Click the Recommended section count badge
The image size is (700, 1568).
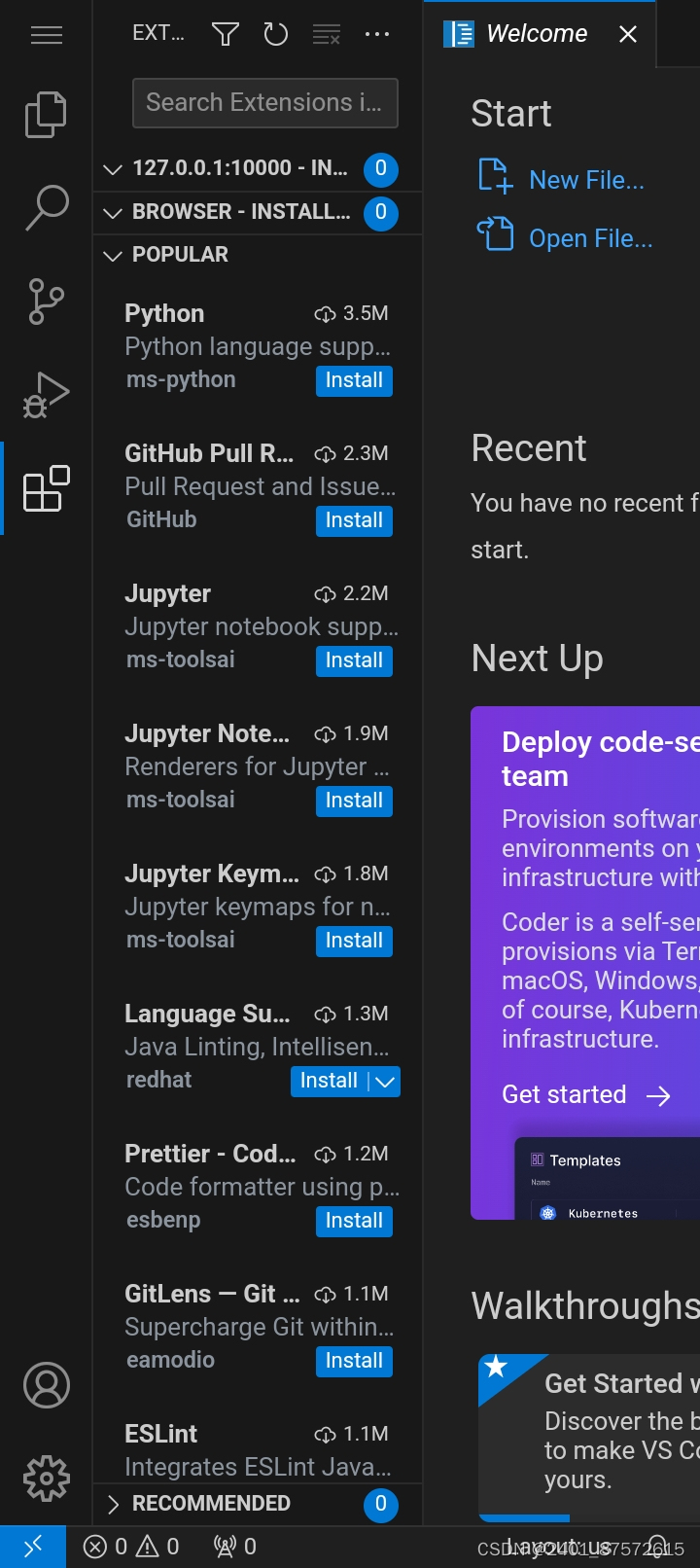coord(380,1504)
